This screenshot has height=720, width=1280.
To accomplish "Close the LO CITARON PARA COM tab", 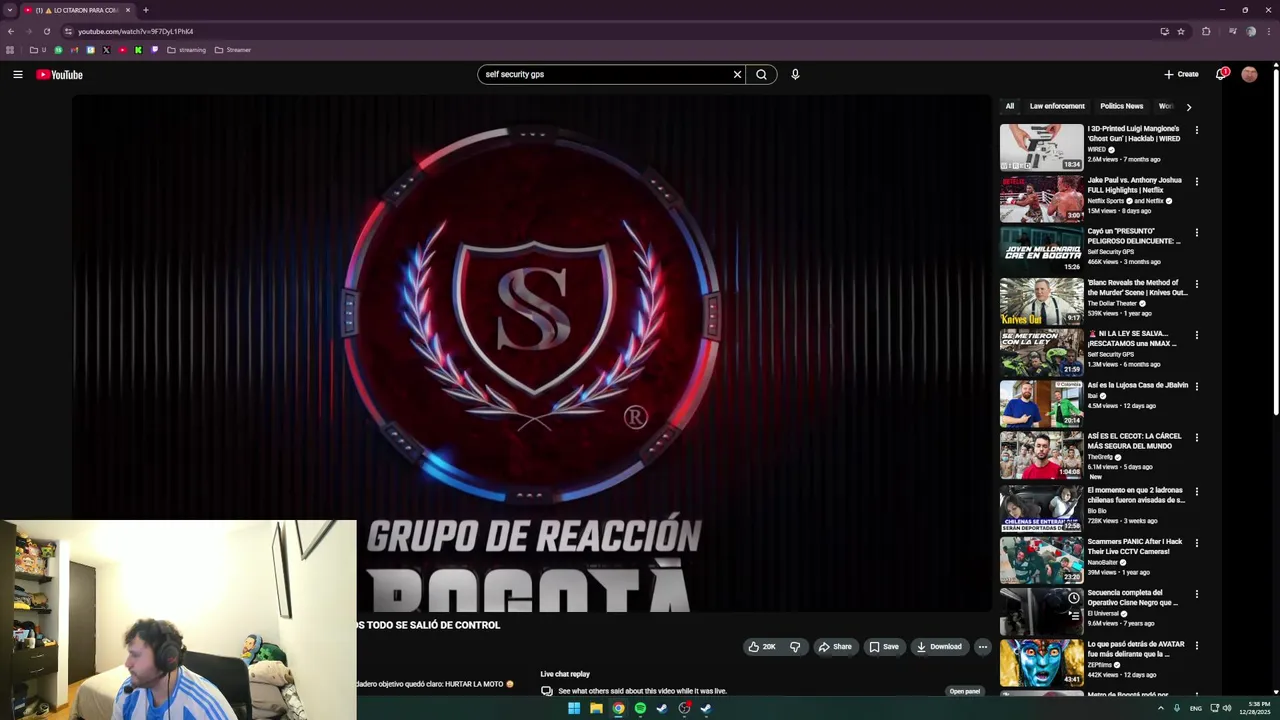I will 127,10.
